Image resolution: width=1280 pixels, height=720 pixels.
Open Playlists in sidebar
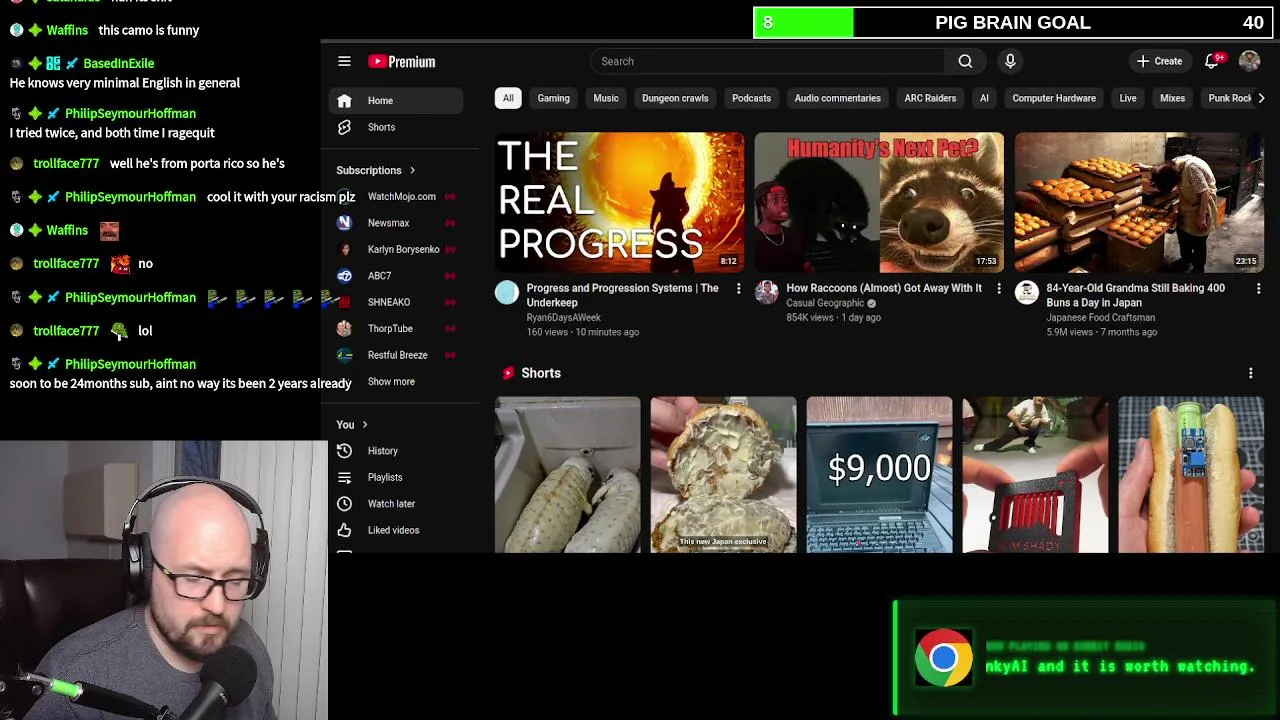[396, 477]
